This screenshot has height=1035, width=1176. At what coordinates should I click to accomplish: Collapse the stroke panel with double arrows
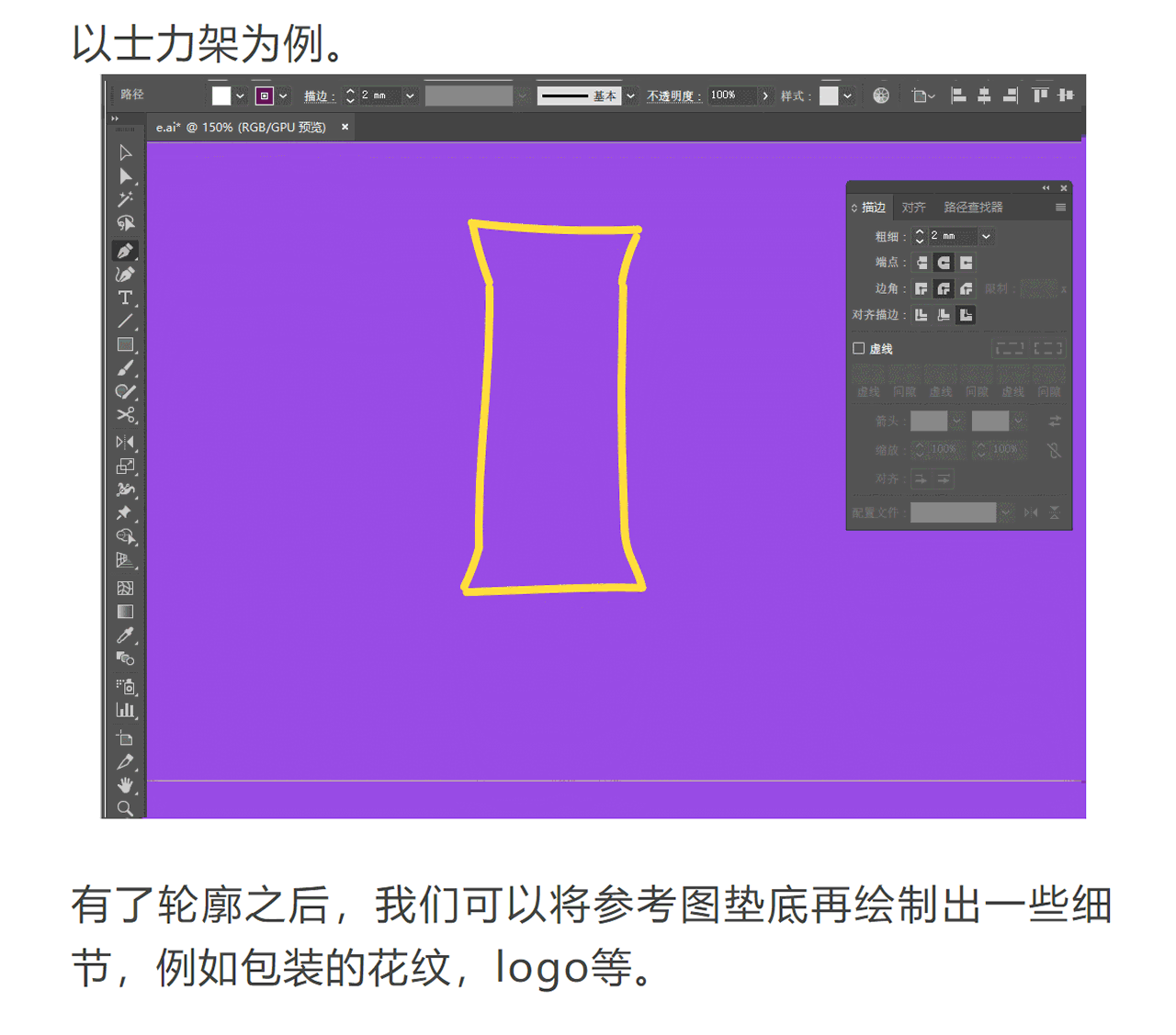point(1046,188)
